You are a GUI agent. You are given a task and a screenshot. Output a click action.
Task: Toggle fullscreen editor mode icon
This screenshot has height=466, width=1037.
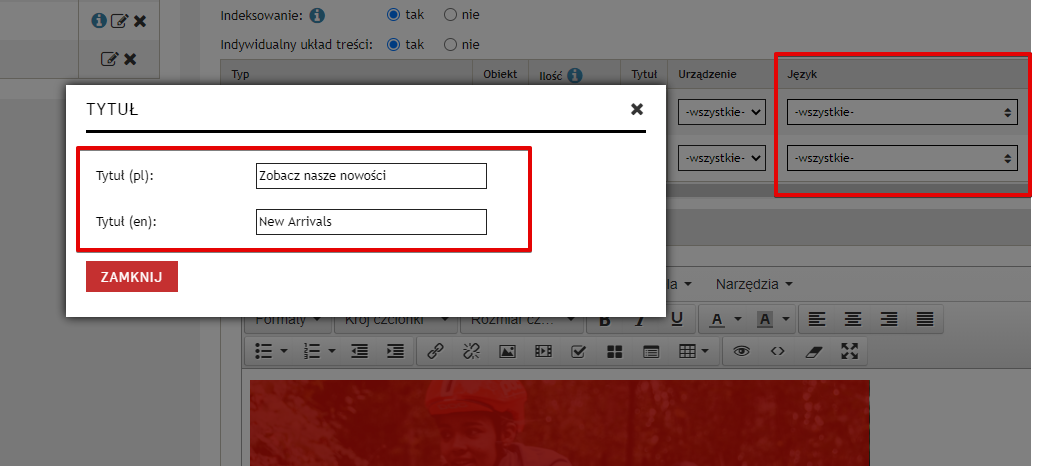(x=850, y=351)
